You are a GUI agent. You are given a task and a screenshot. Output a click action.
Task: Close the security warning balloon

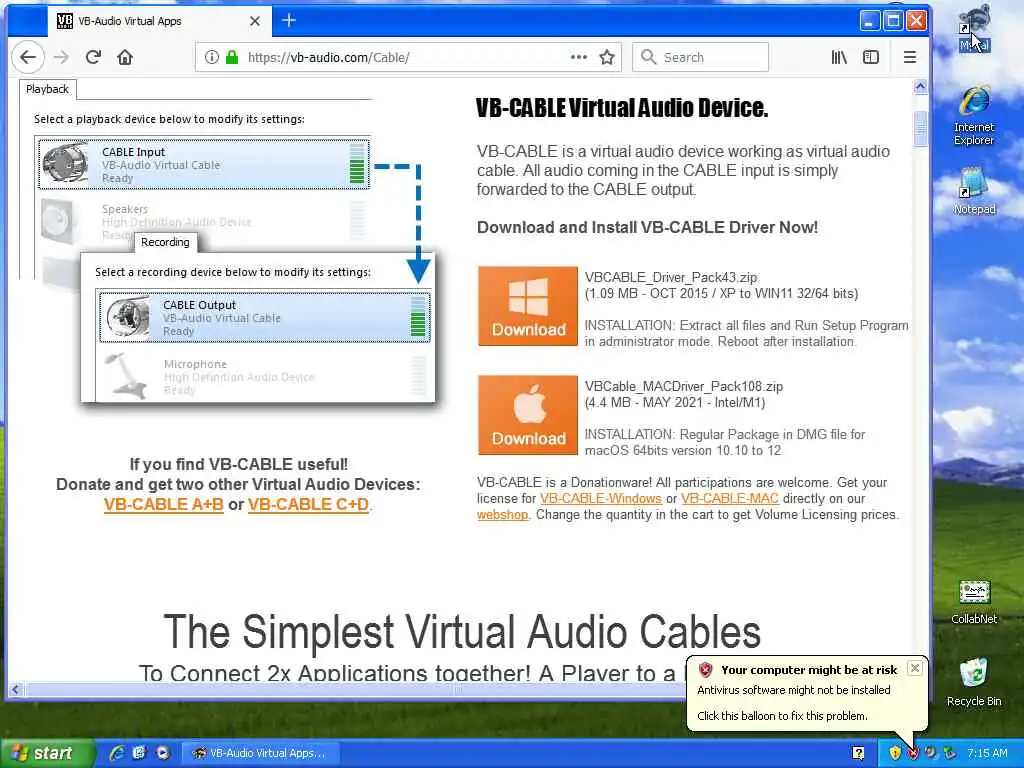pyautogui.click(x=915, y=668)
